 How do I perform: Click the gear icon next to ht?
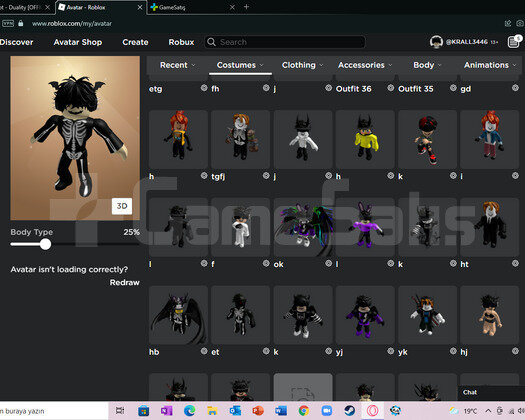click(515, 264)
